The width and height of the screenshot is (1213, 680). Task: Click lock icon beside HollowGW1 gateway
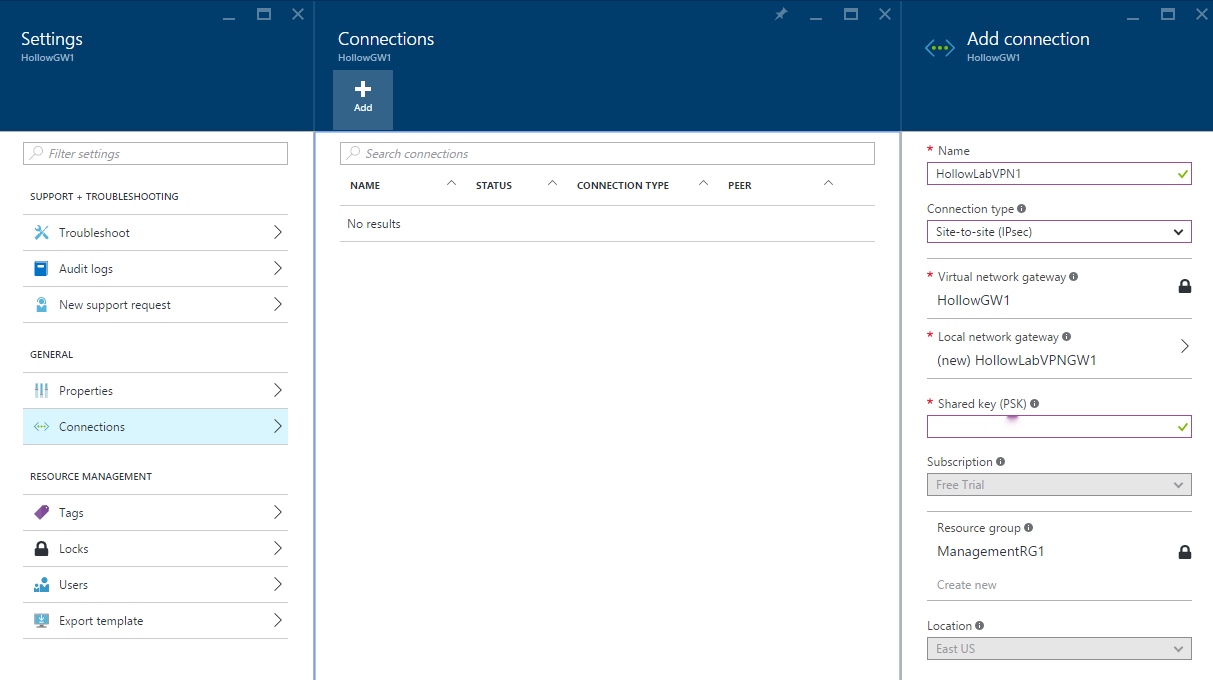(x=1185, y=286)
